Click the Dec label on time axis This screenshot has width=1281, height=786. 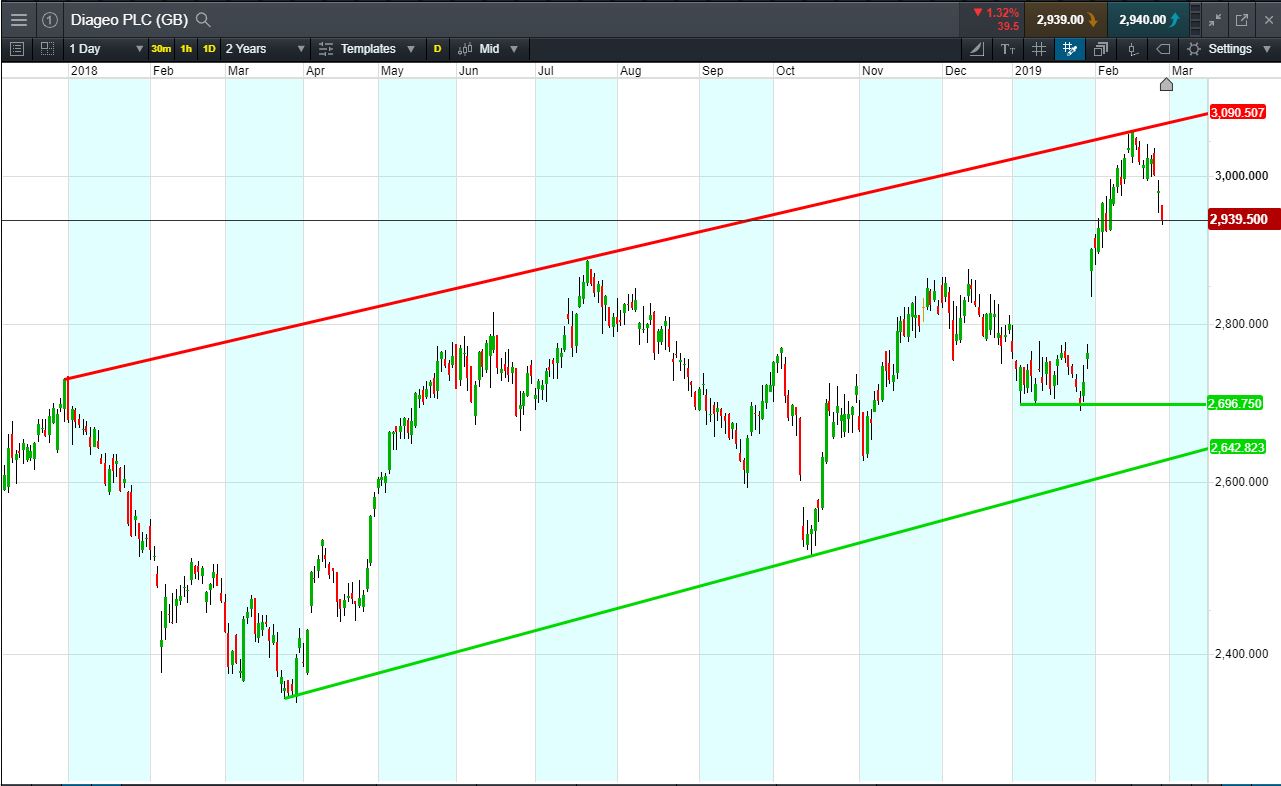click(955, 71)
